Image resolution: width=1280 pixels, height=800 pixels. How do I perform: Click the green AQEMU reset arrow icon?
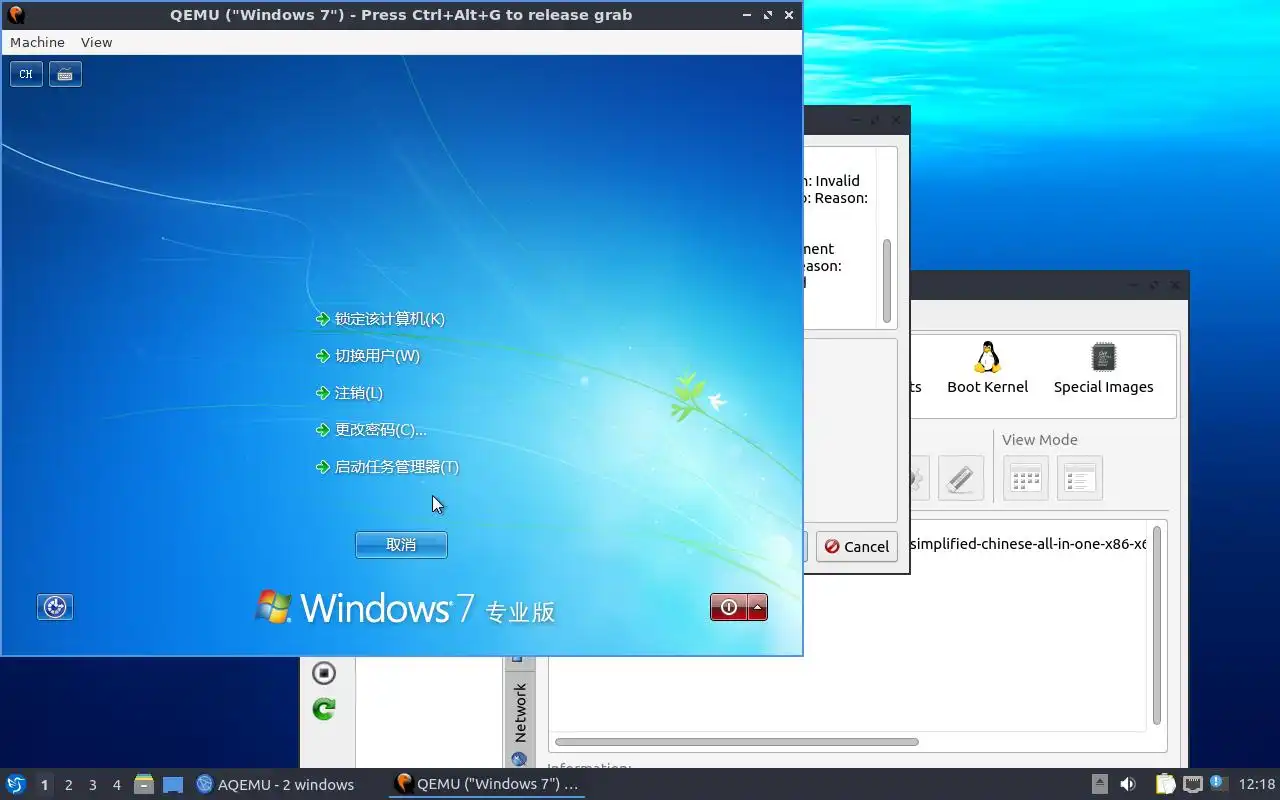[323, 709]
